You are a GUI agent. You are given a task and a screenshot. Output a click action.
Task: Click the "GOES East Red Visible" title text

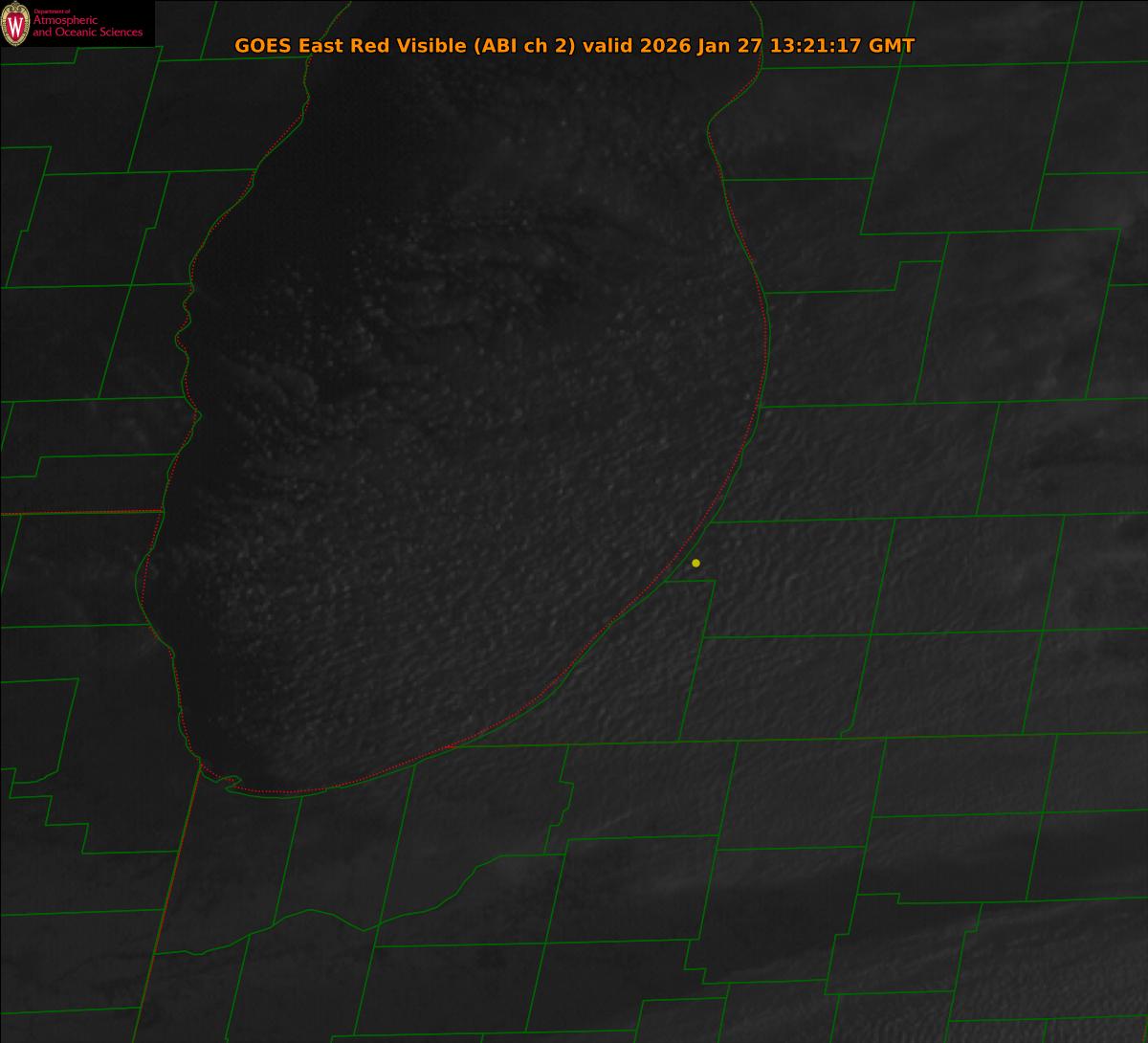(x=350, y=46)
